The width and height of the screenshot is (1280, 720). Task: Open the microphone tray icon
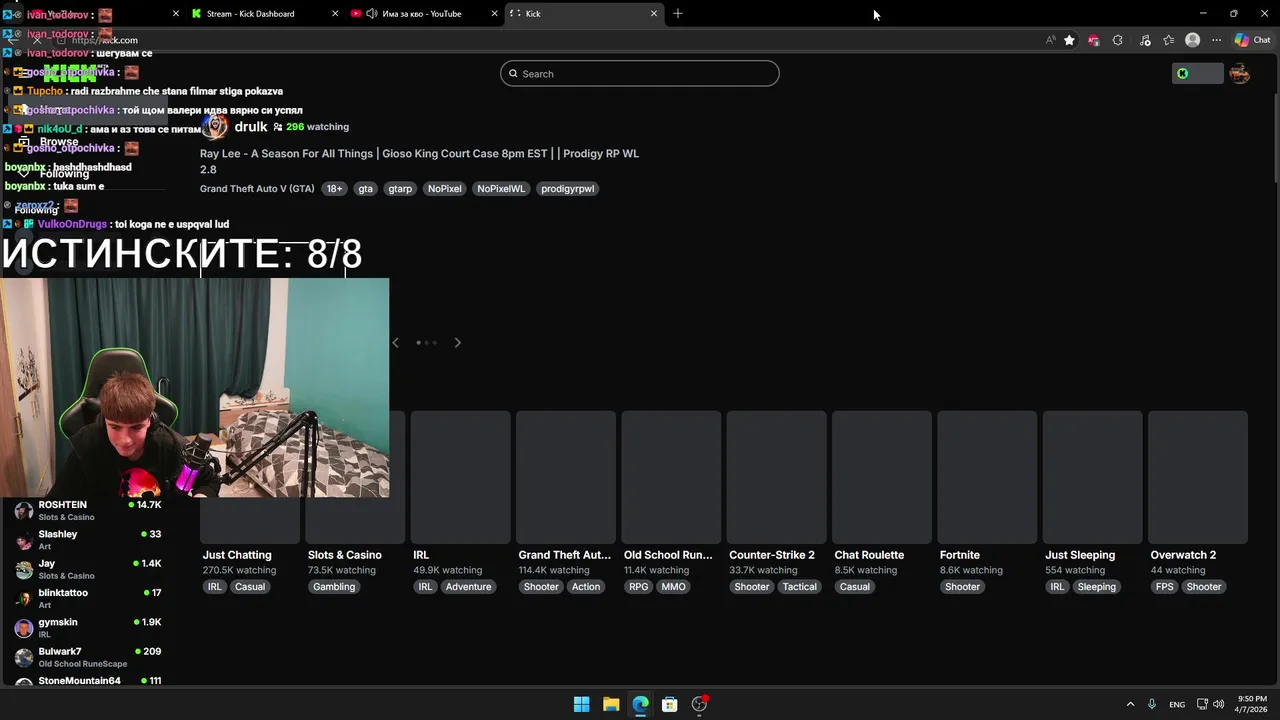[1152, 704]
